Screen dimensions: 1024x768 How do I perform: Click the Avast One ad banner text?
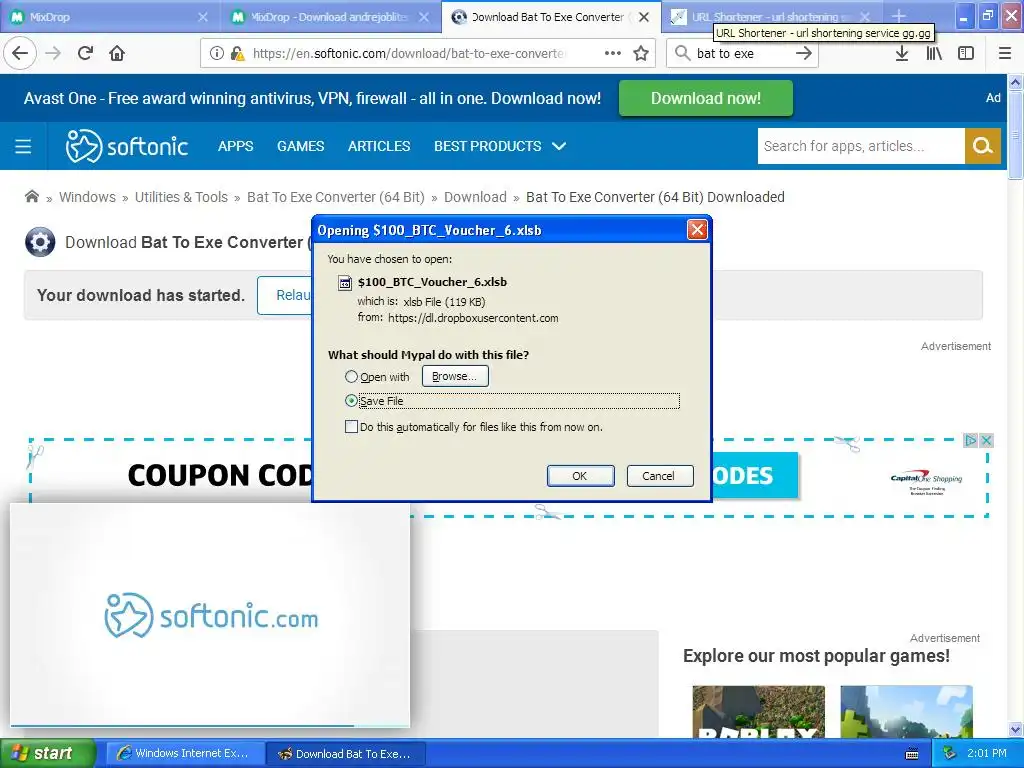pos(312,98)
